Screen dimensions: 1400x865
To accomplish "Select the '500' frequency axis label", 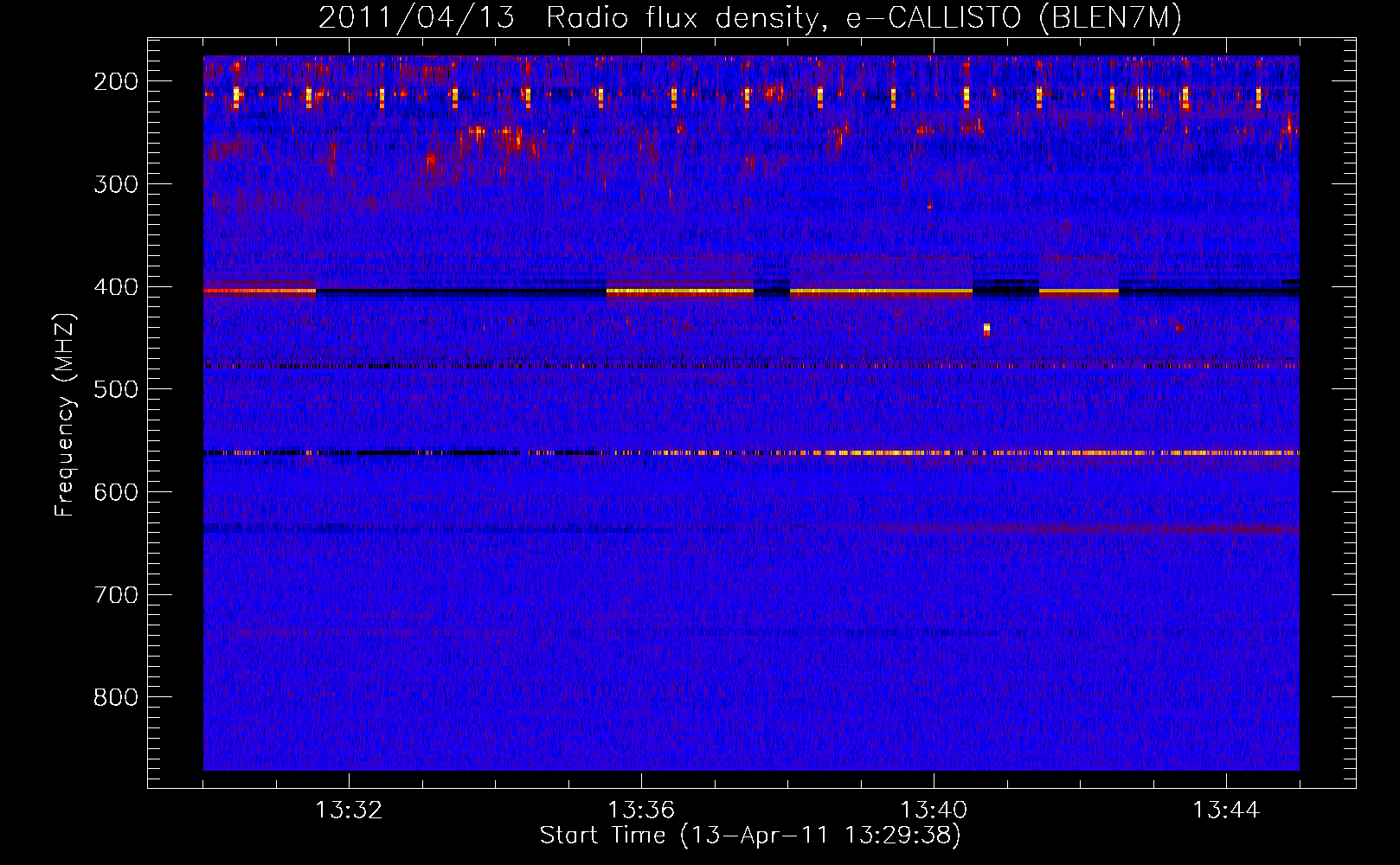I will 116,389.
